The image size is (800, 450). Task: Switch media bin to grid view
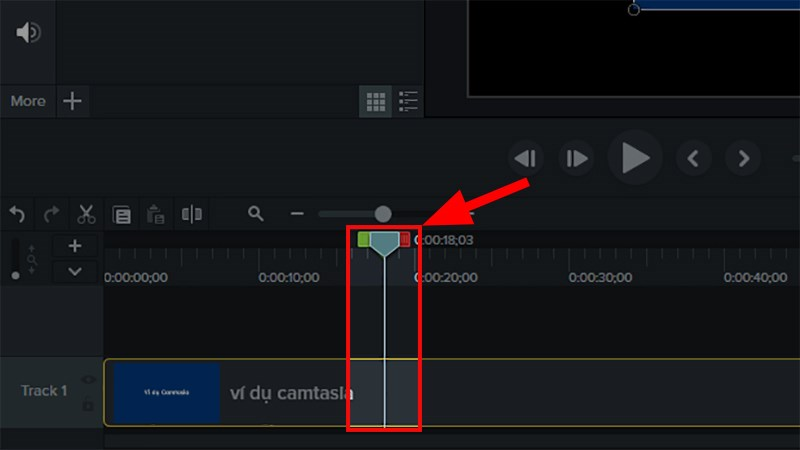point(376,102)
